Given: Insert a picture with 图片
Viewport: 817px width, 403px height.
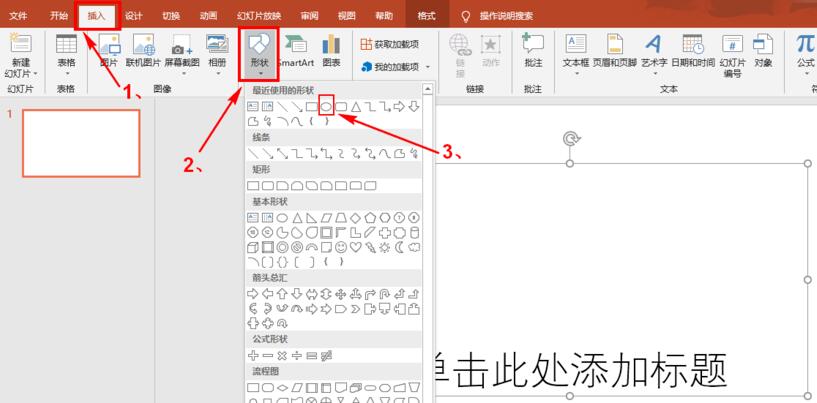Looking at the screenshot, I should 109,51.
